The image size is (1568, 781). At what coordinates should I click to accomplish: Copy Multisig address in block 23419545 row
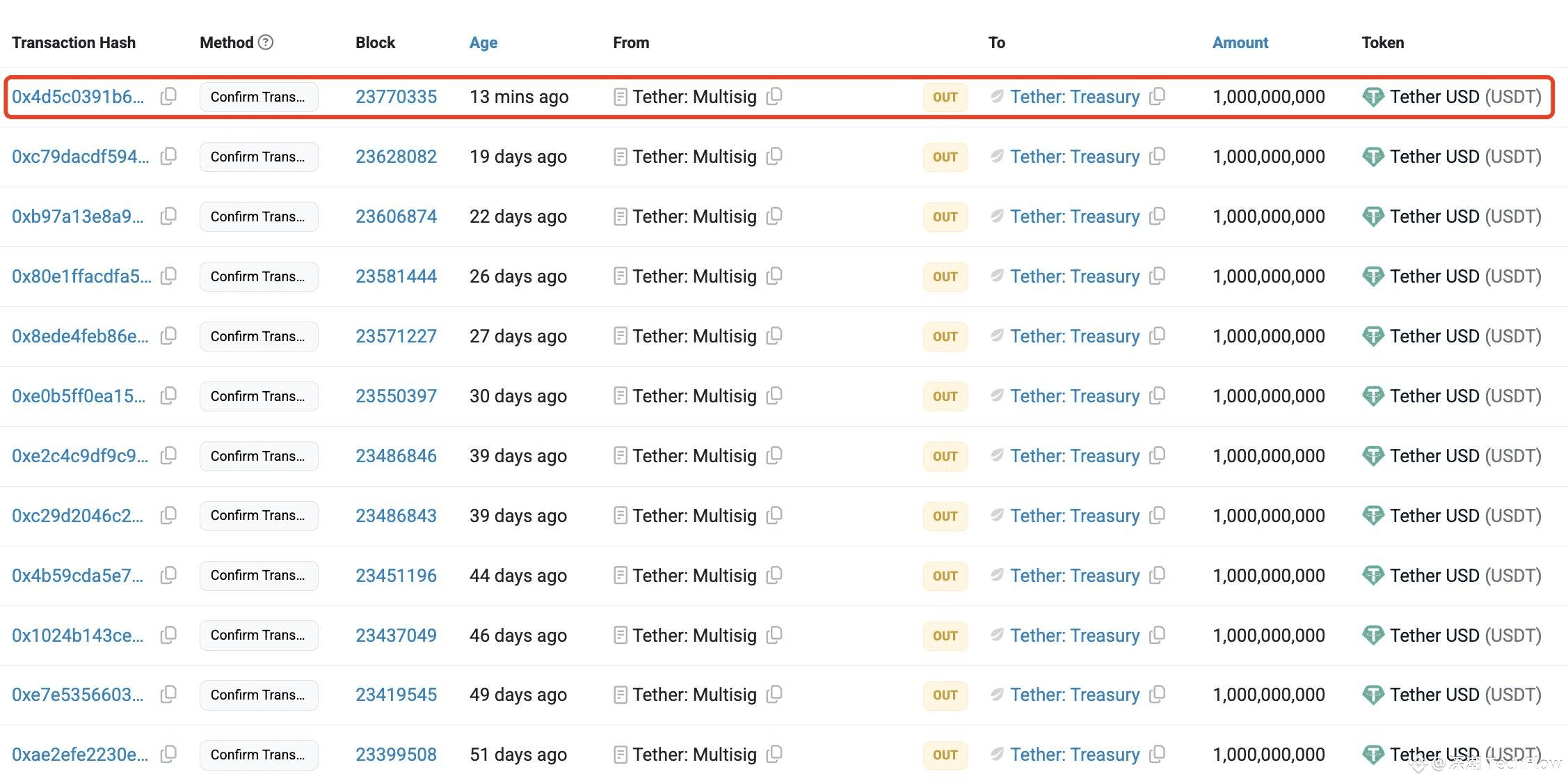click(x=774, y=695)
